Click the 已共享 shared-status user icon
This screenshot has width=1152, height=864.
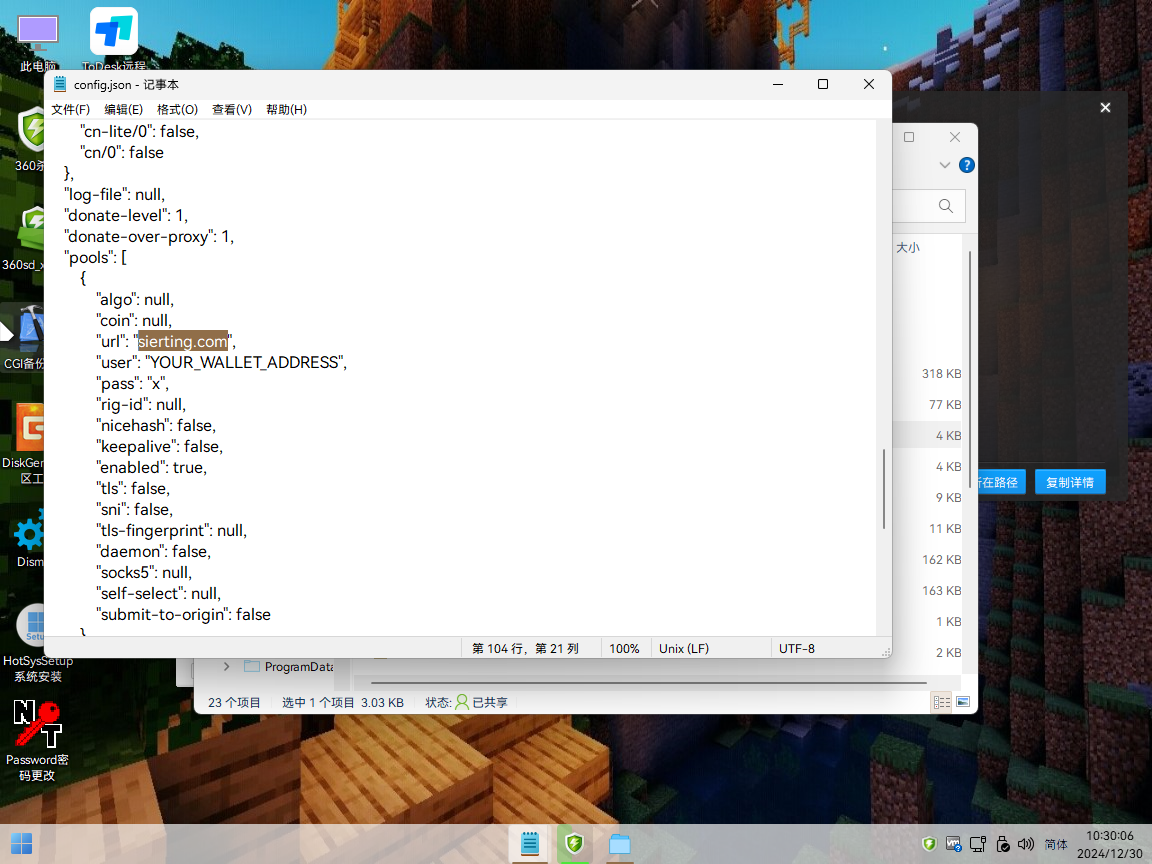[x=461, y=702]
